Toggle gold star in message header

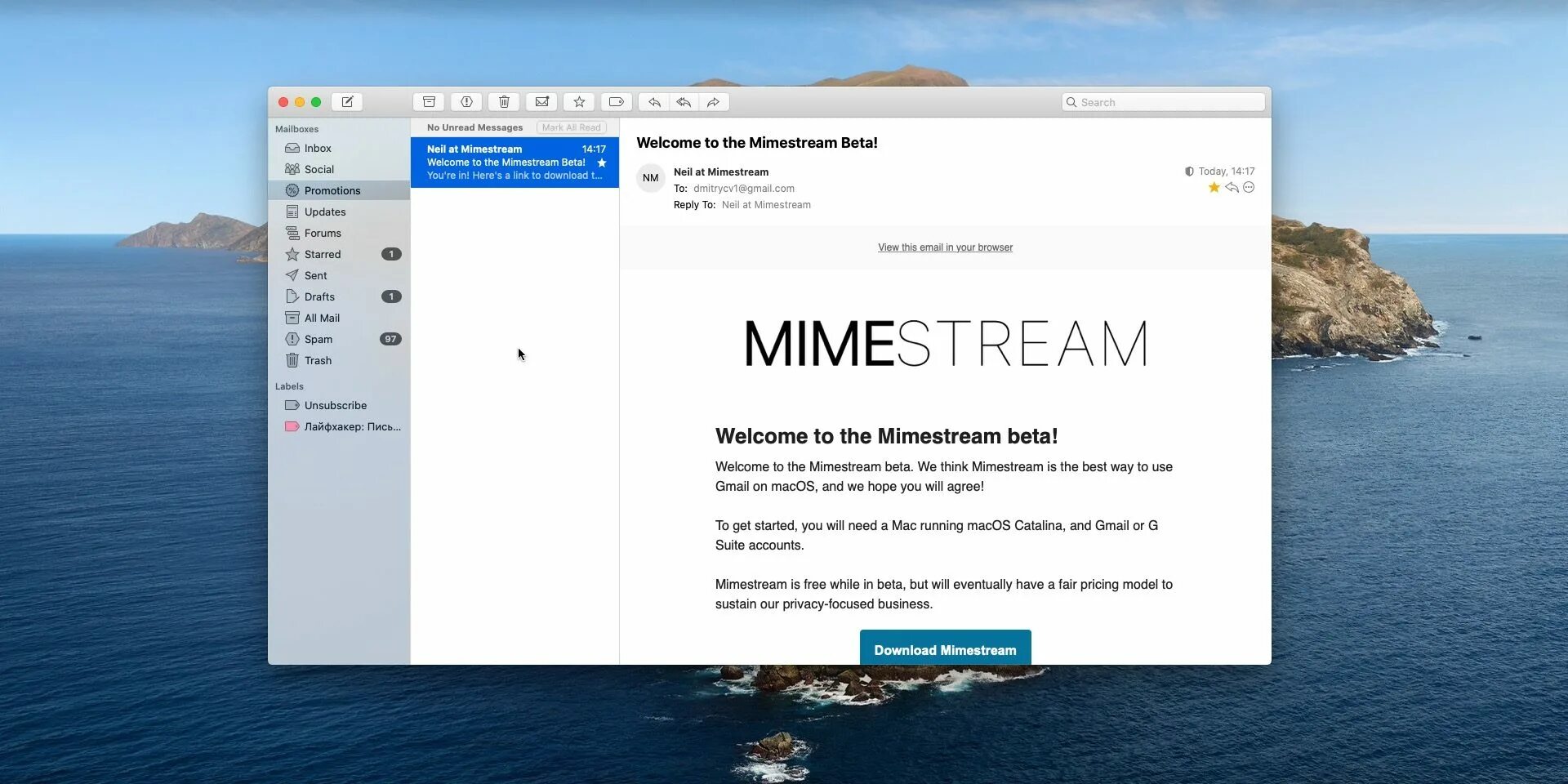1214,188
